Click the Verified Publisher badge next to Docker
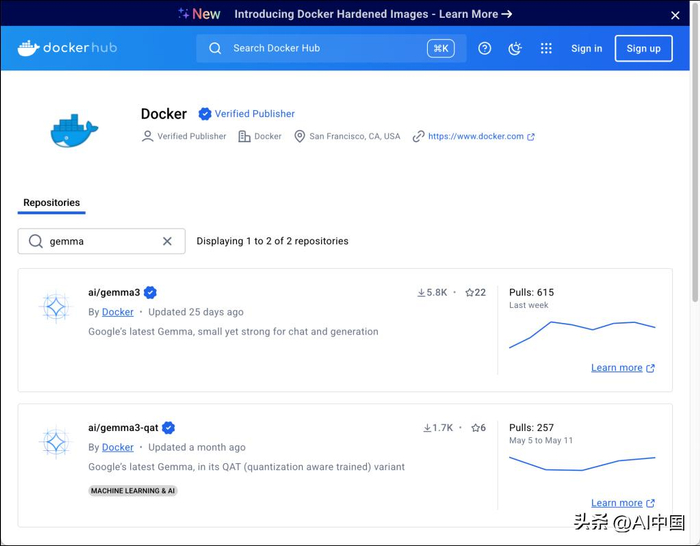The width and height of the screenshot is (700, 546). pos(204,114)
